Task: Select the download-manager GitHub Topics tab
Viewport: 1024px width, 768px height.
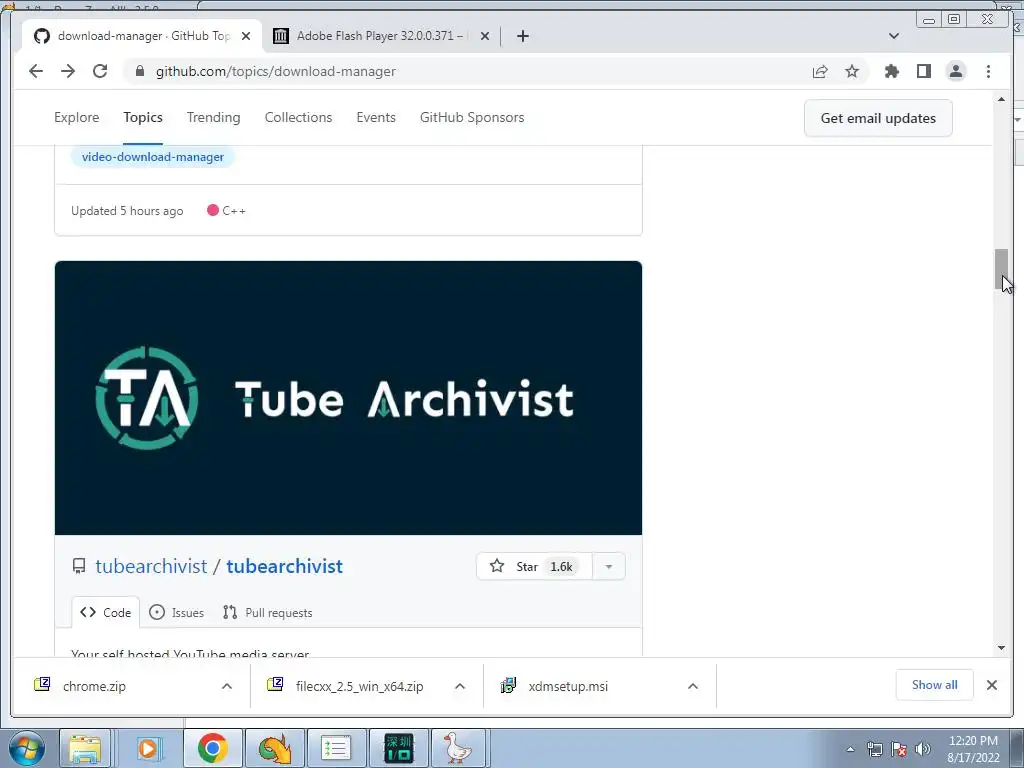Action: pos(142,36)
